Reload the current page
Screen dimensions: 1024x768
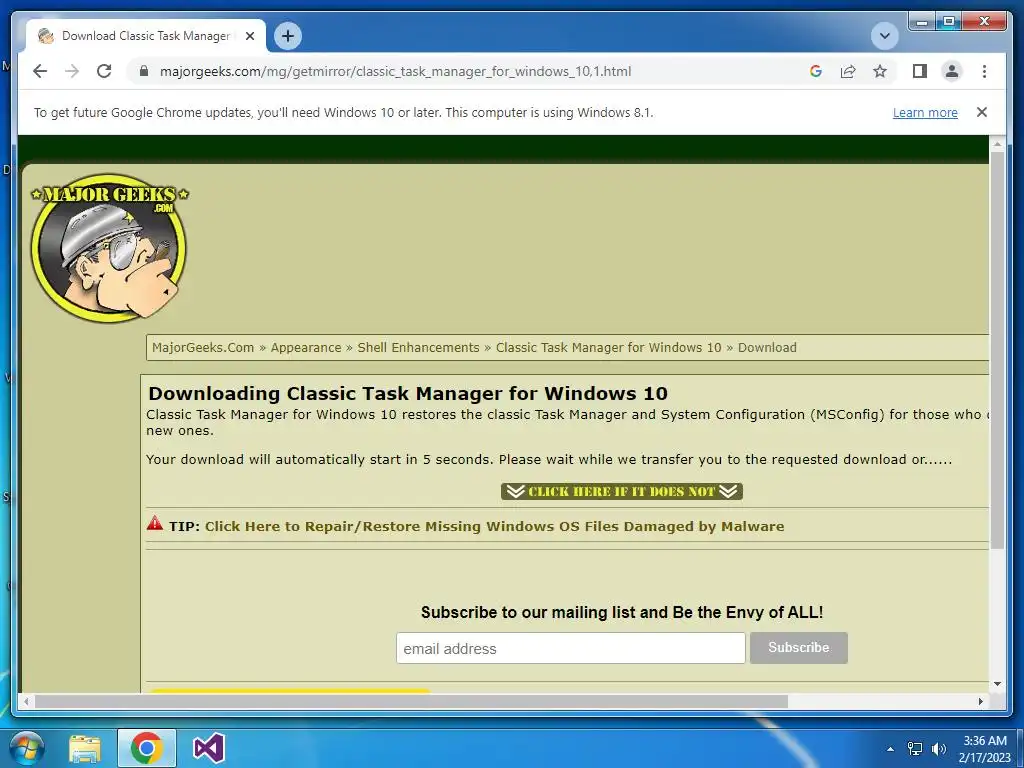tap(104, 71)
